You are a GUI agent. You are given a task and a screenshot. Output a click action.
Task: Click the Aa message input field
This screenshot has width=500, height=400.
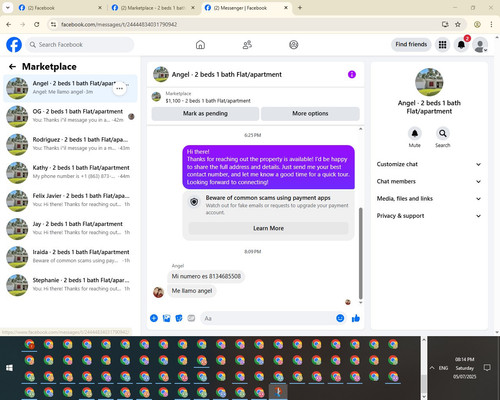[x=267, y=318]
